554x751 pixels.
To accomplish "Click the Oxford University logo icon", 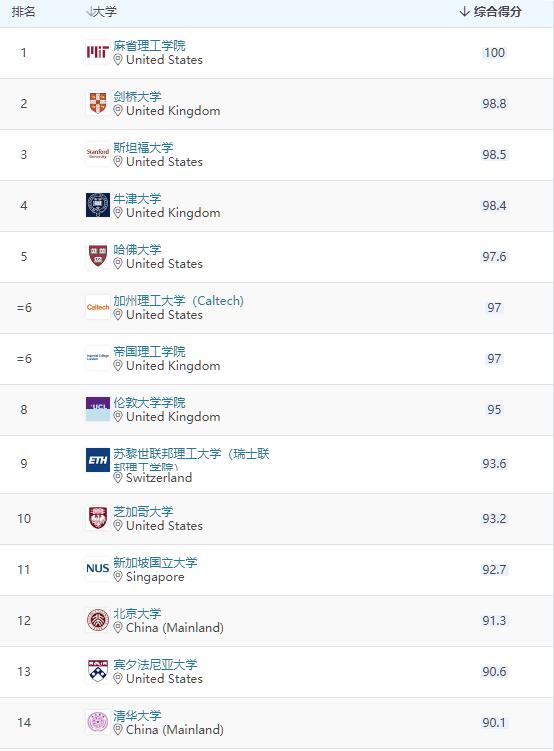I will 98,205.
